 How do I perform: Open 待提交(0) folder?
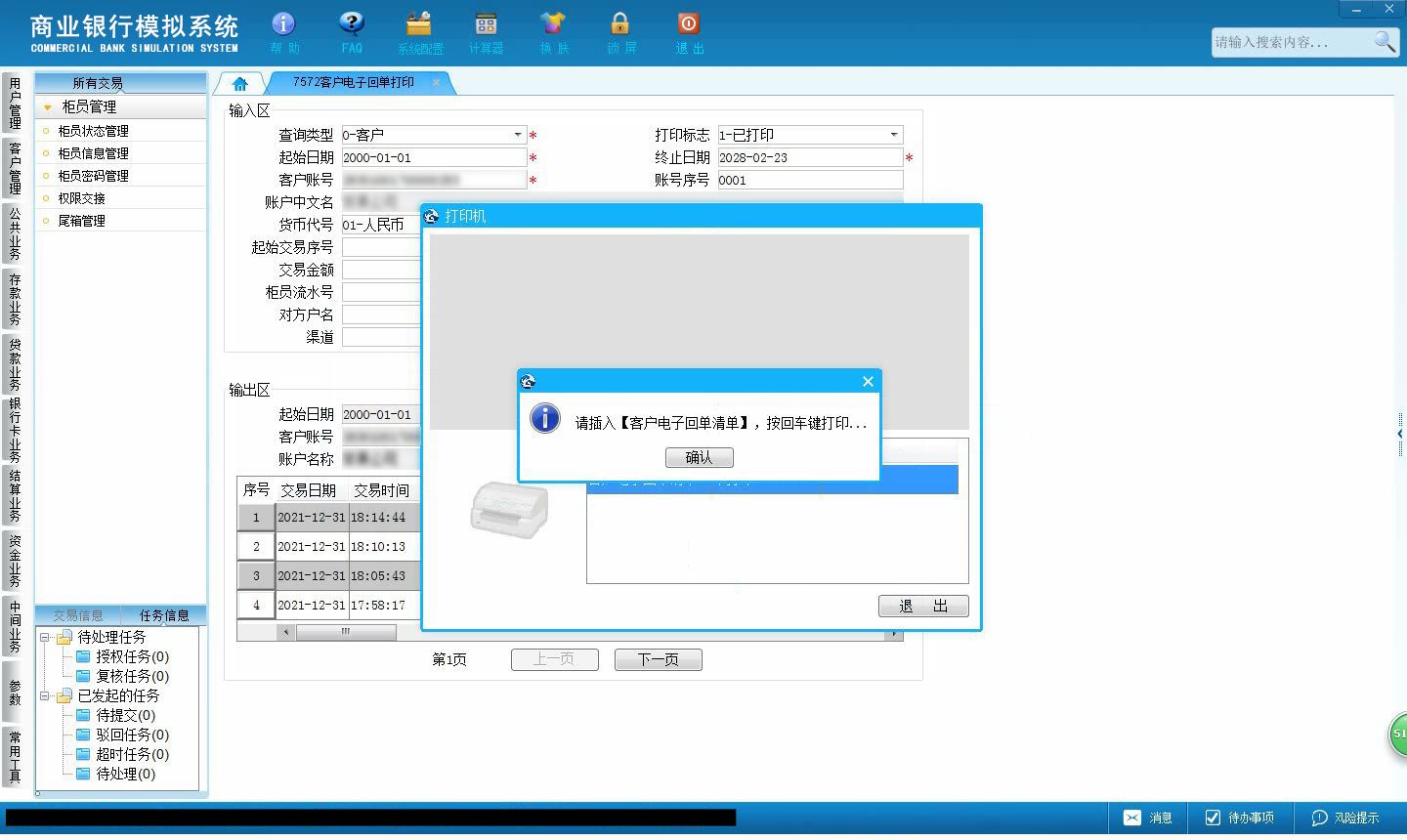point(116,715)
